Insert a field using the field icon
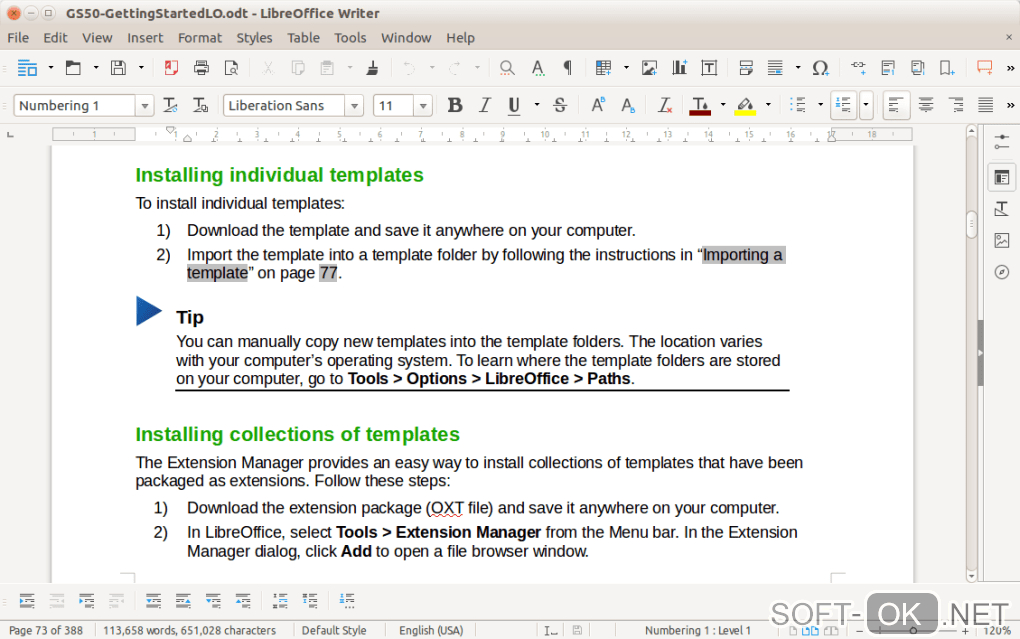1020x639 pixels. (x=775, y=68)
